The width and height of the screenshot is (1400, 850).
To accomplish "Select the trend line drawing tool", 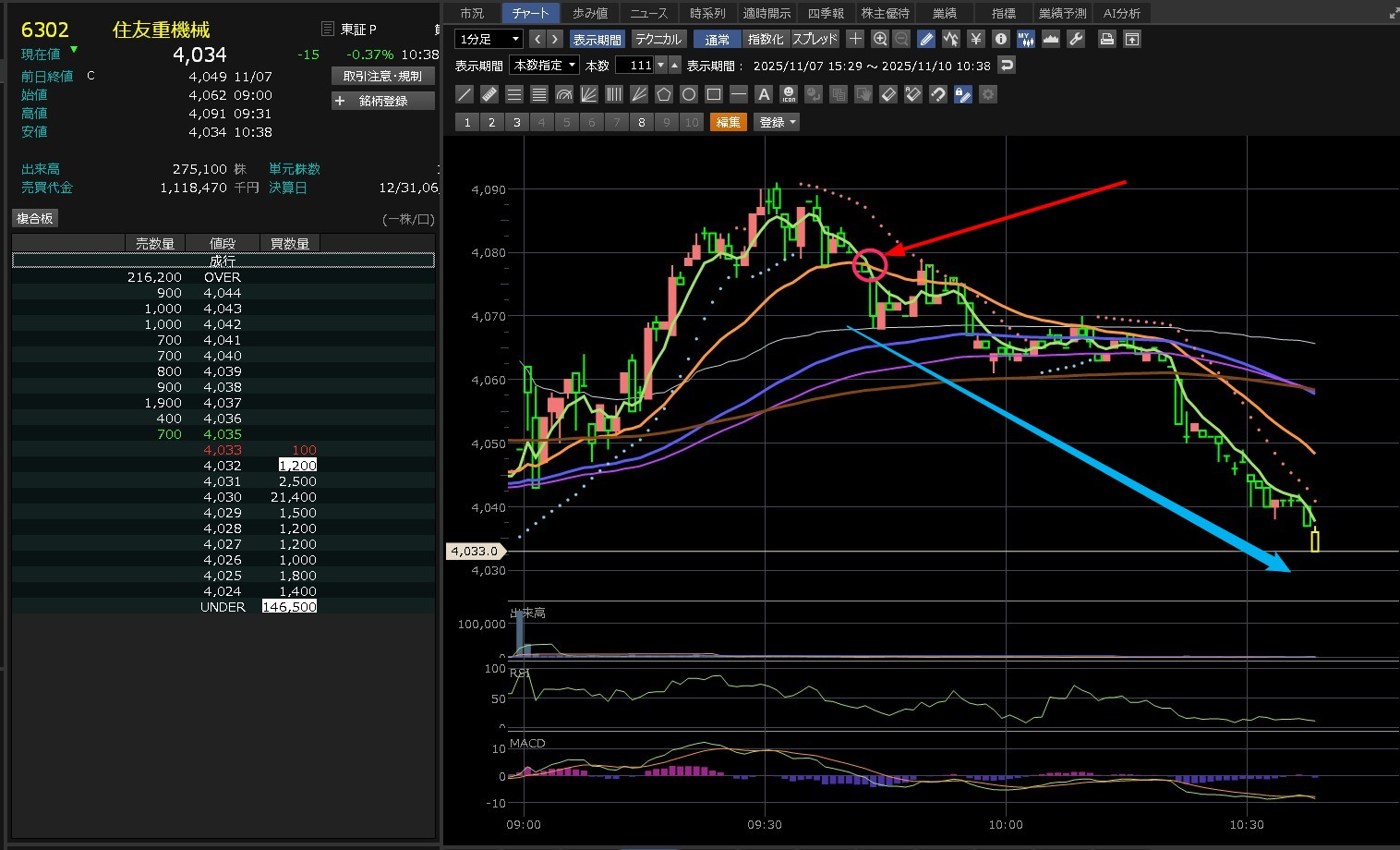I will tap(465, 94).
